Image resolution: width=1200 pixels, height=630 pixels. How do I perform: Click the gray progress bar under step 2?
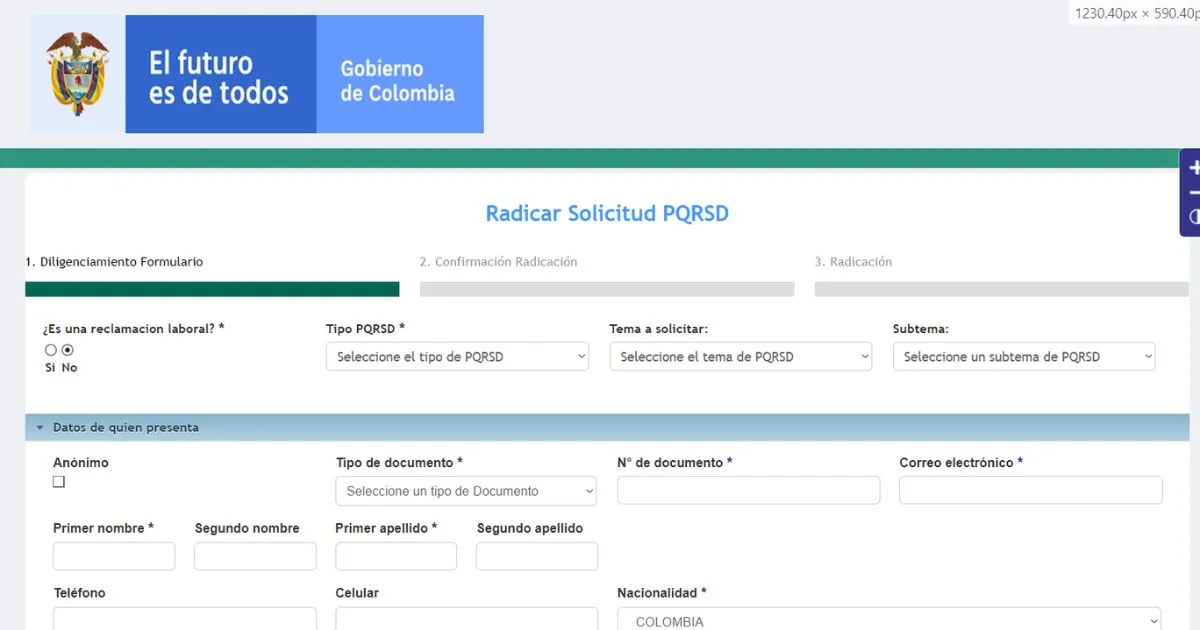click(607, 289)
